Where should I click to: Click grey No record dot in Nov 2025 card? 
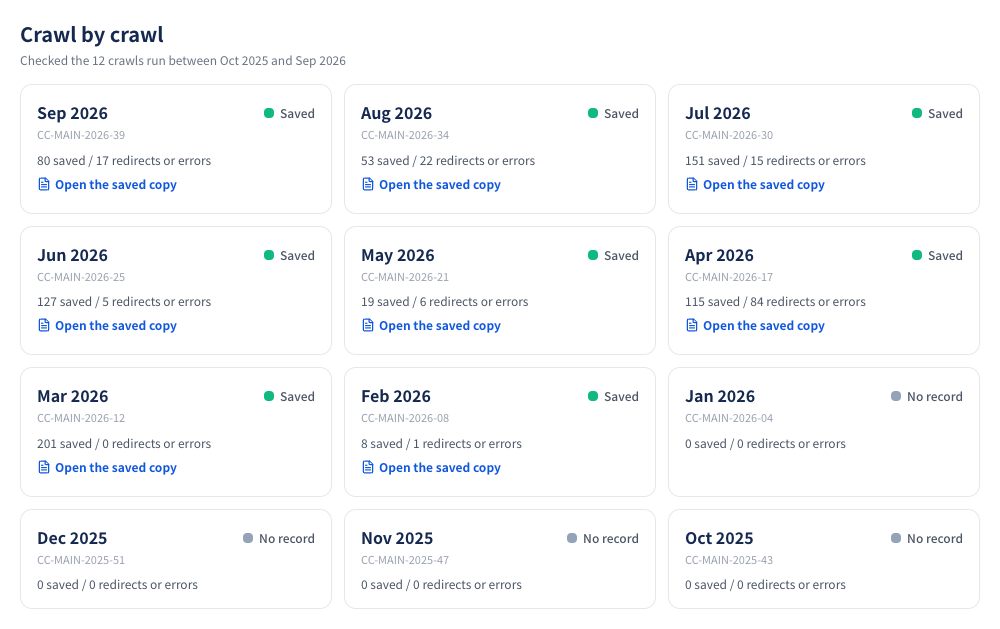coord(572,538)
